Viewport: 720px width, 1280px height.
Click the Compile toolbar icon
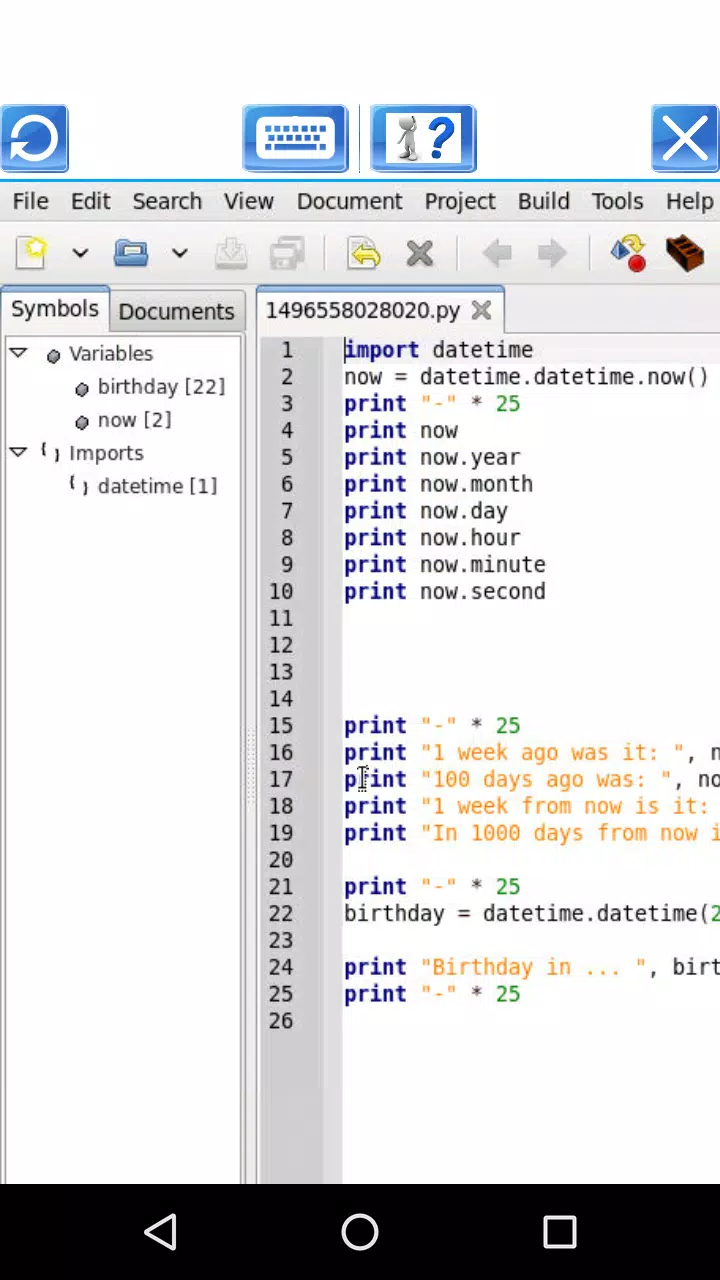(629, 253)
